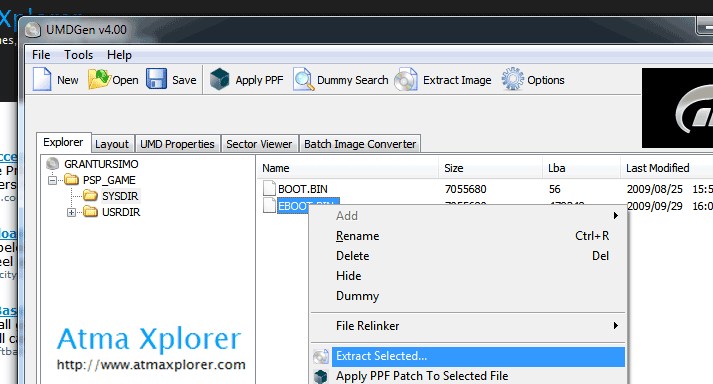Screen dimensions: 713x384
Task: Sort by the Last Modified column header
Action: [x=667, y=168]
